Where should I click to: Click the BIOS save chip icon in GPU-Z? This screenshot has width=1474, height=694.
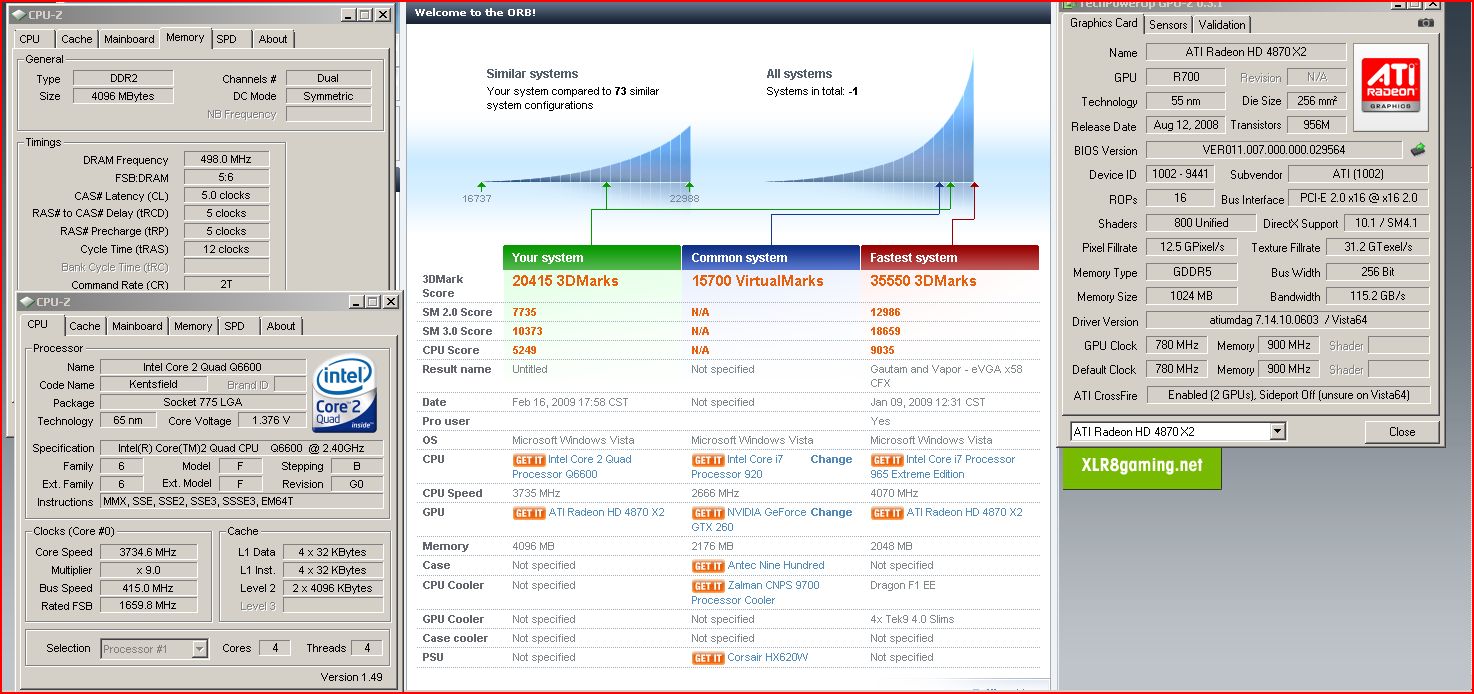1418,150
